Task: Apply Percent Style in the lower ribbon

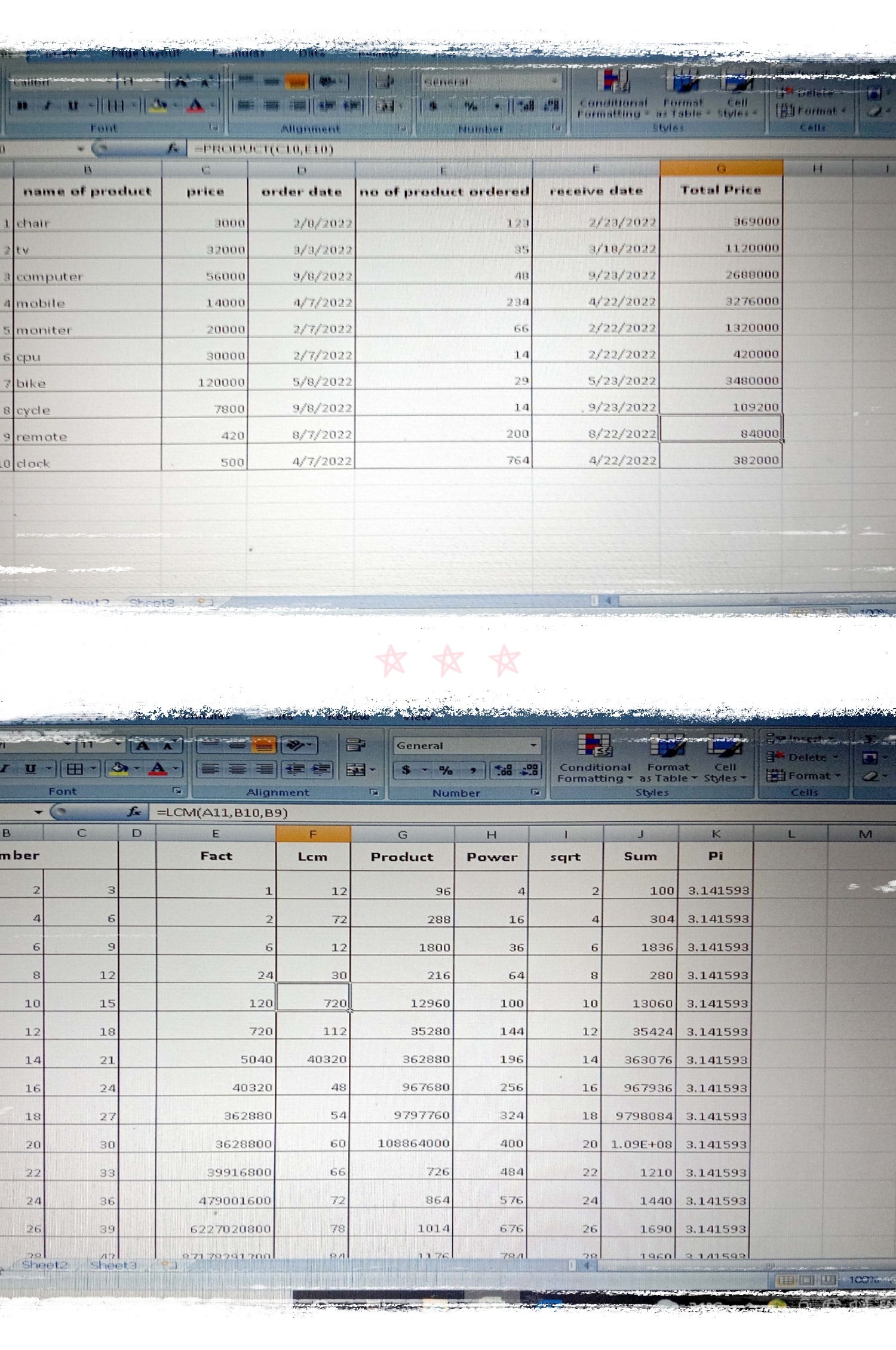Action: pyautogui.click(x=446, y=770)
